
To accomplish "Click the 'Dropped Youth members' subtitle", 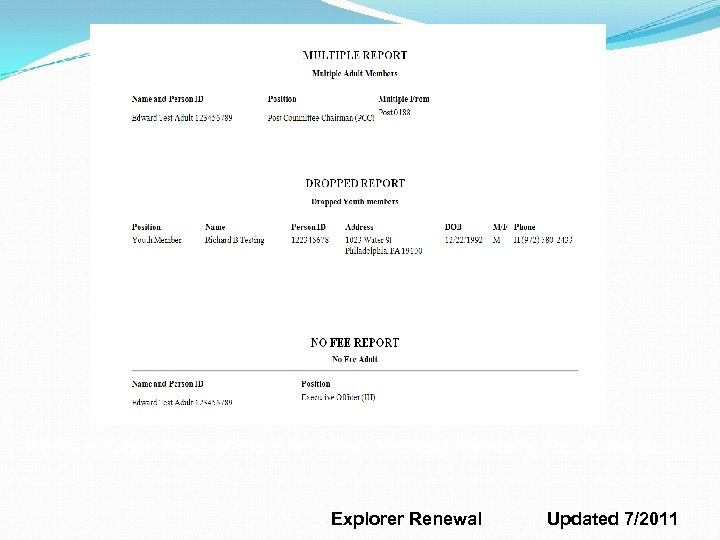I will point(354,201).
